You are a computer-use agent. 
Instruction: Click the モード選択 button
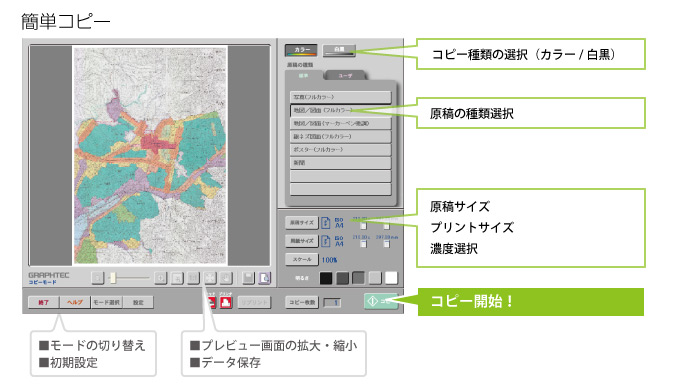[x=107, y=302]
